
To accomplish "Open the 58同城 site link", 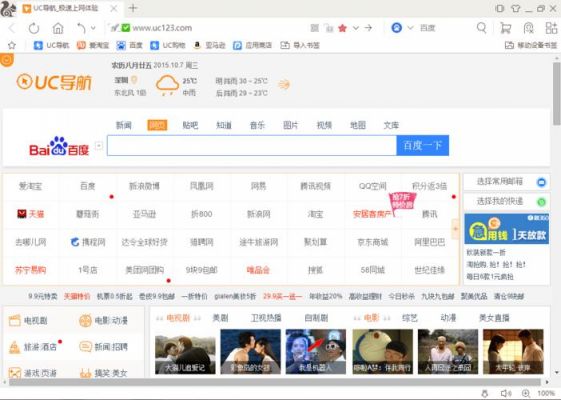I will tap(372, 270).
